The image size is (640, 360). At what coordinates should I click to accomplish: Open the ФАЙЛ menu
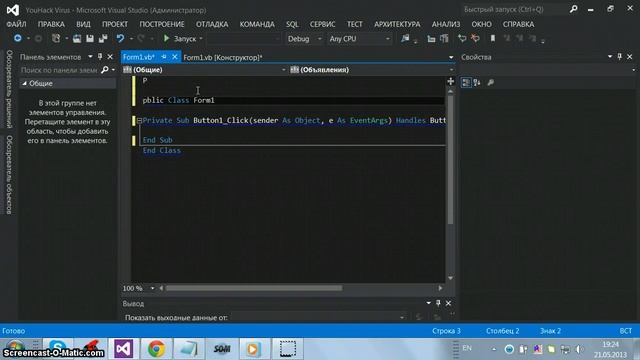click(x=16, y=24)
